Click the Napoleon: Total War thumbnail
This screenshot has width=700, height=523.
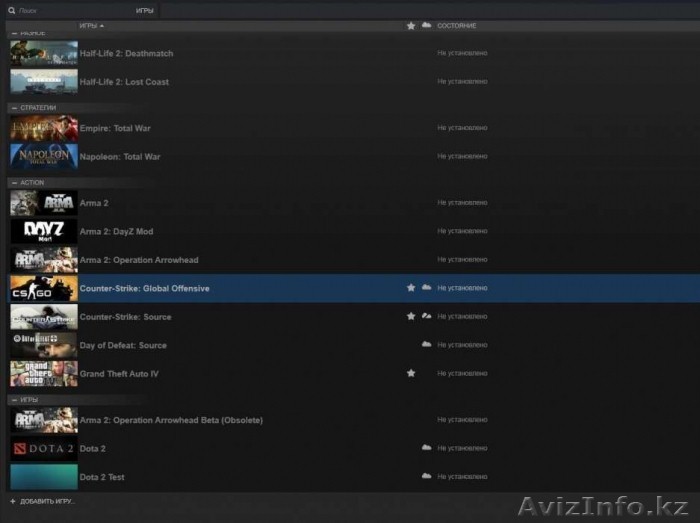click(44, 157)
